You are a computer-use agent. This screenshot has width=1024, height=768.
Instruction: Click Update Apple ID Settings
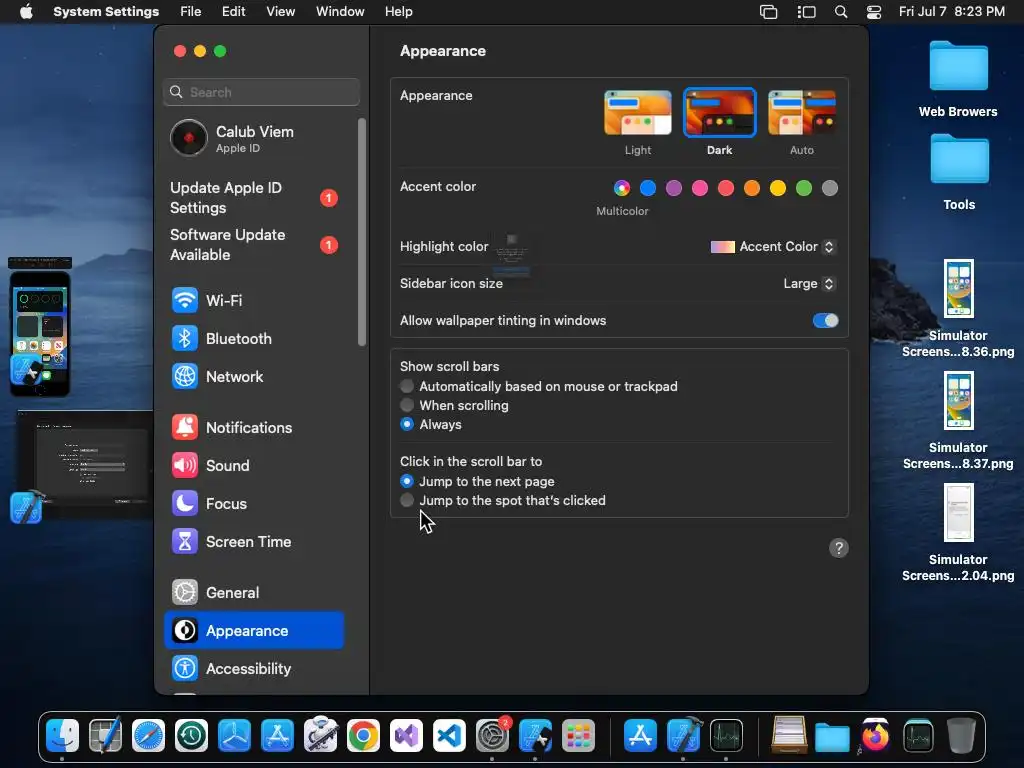click(x=254, y=198)
